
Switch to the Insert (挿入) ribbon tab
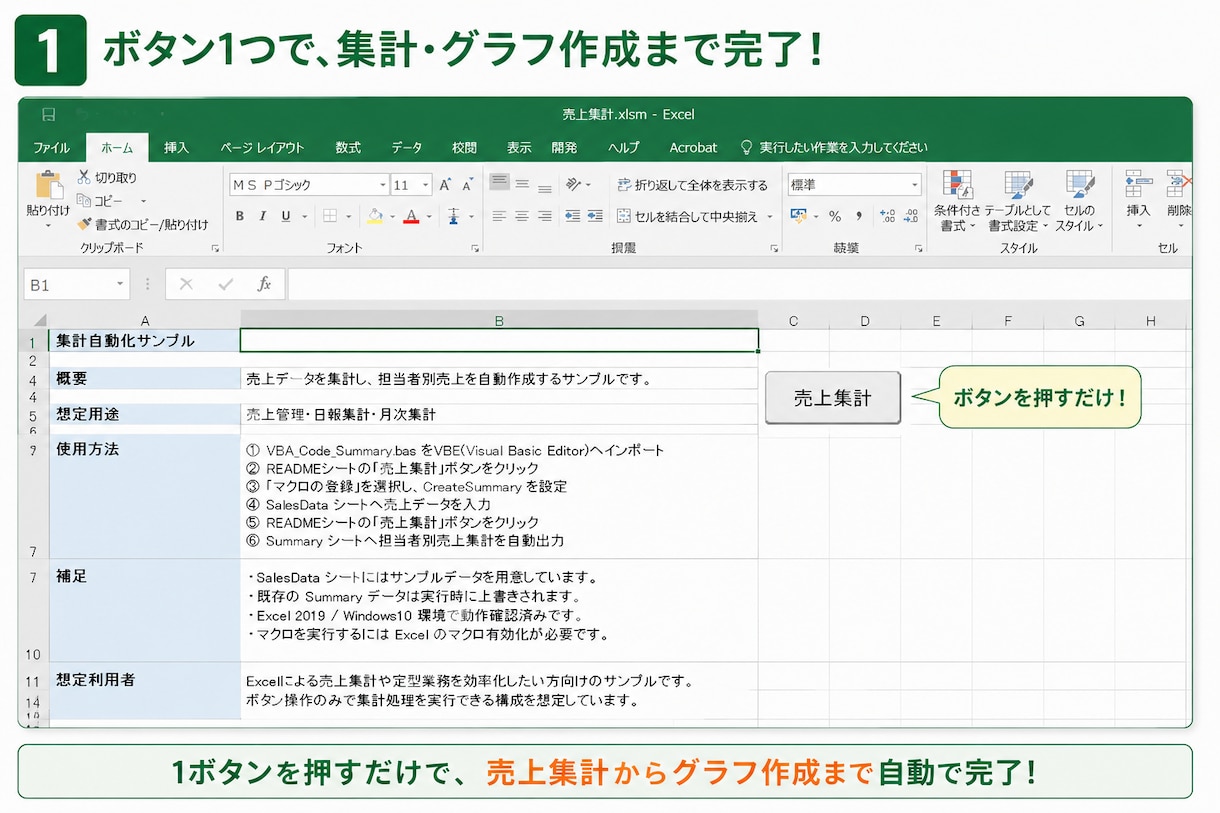(176, 147)
